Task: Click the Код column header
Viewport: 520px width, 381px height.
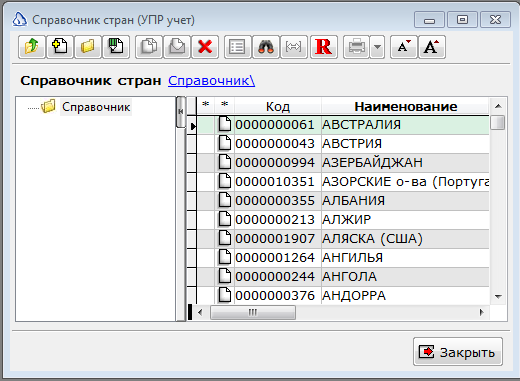Action: 278,107
